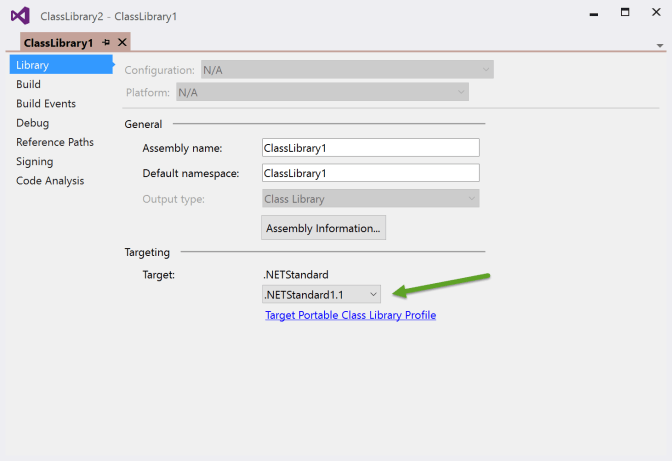Click the window title ClassLibrary2 - ClassLibrary1
Viewport: 672px width, 461px height.
[x=108, y=17]
